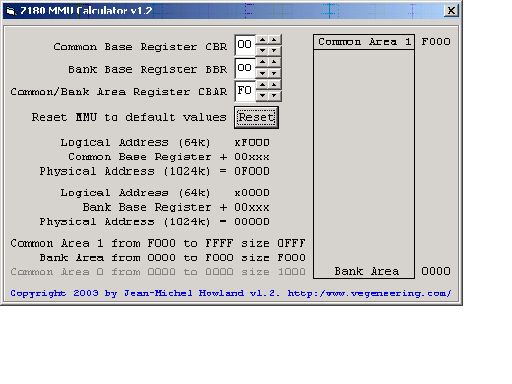Click the 'Bank Area' label in the memory map
512x384 pixels.
click(x=367, y=271)
